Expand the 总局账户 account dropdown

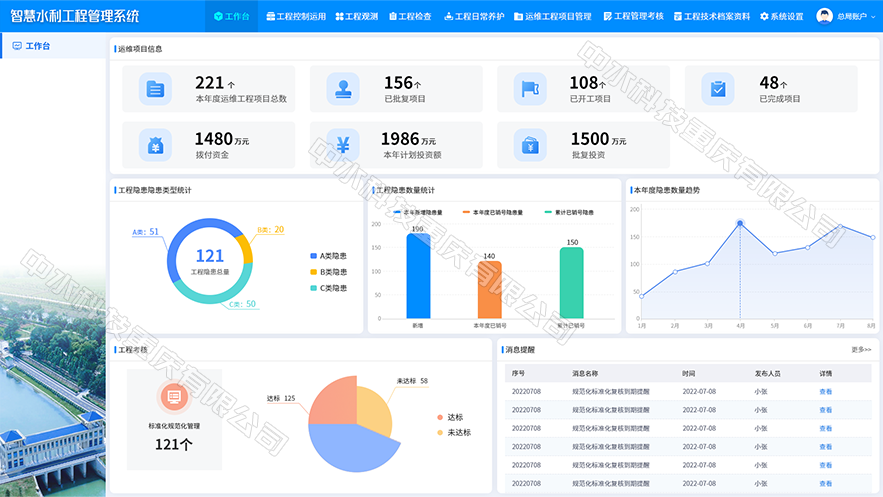pyautogui.click(x=856, y=16)
